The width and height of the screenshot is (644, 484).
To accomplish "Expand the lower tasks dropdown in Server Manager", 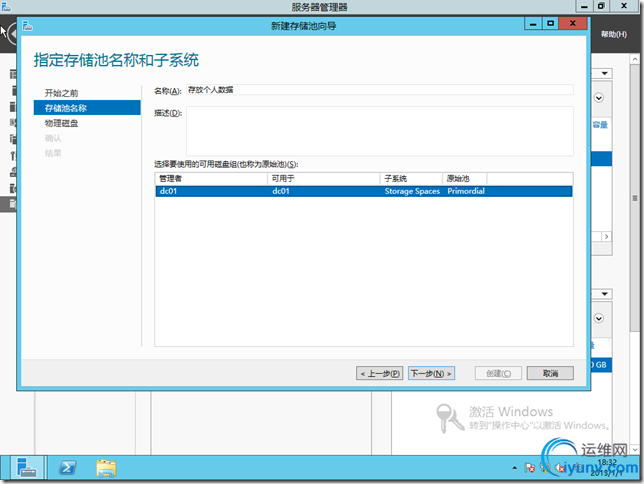I will point(604,294).
